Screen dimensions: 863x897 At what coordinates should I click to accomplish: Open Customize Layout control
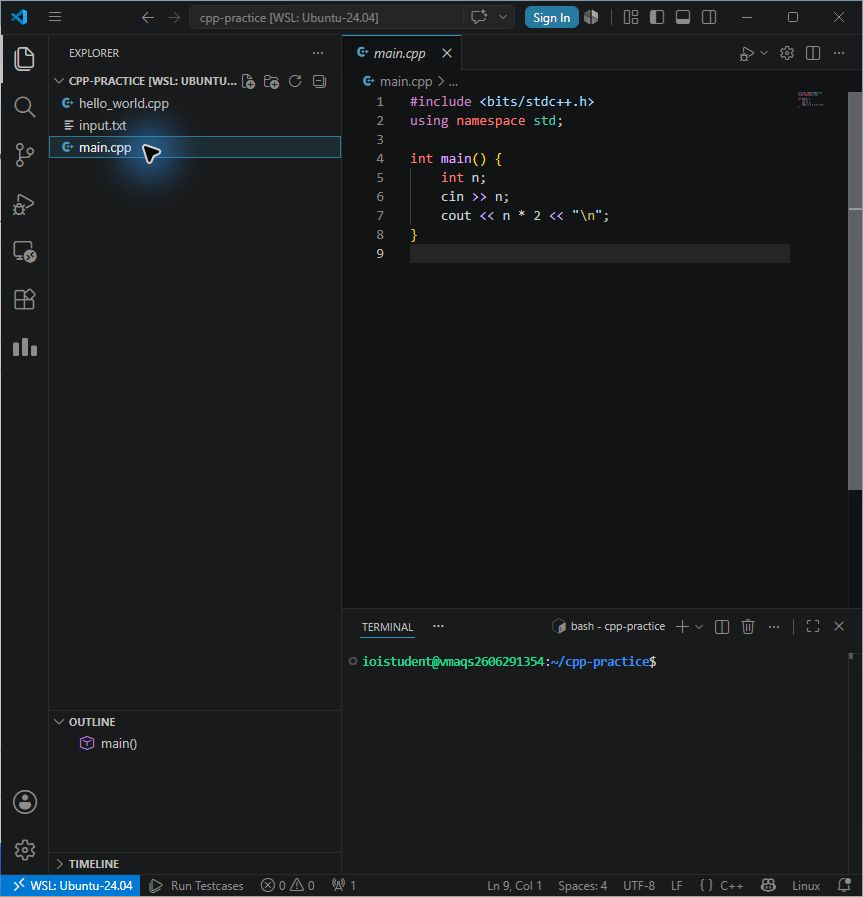631,18
